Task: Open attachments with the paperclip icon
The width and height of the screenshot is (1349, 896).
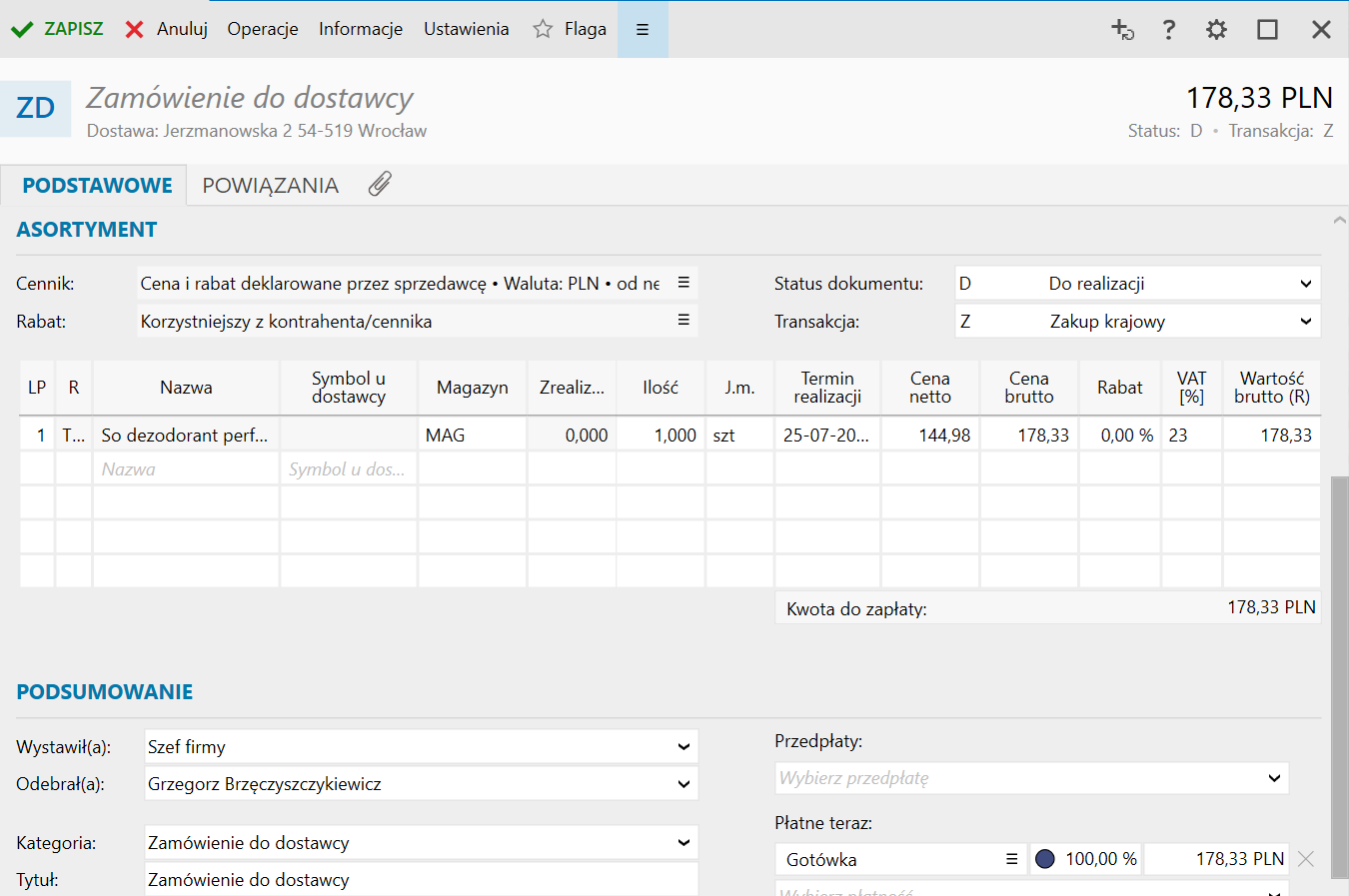Action: click(x=380, y=184)
